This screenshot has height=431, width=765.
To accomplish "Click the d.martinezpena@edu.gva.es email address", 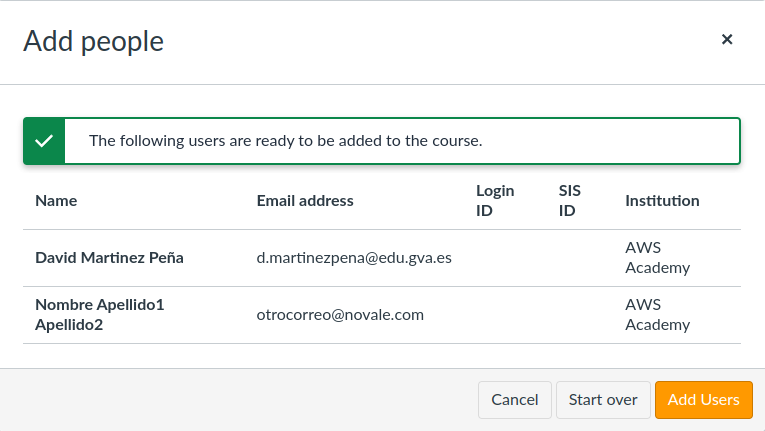I will click(x=354, y=258).
